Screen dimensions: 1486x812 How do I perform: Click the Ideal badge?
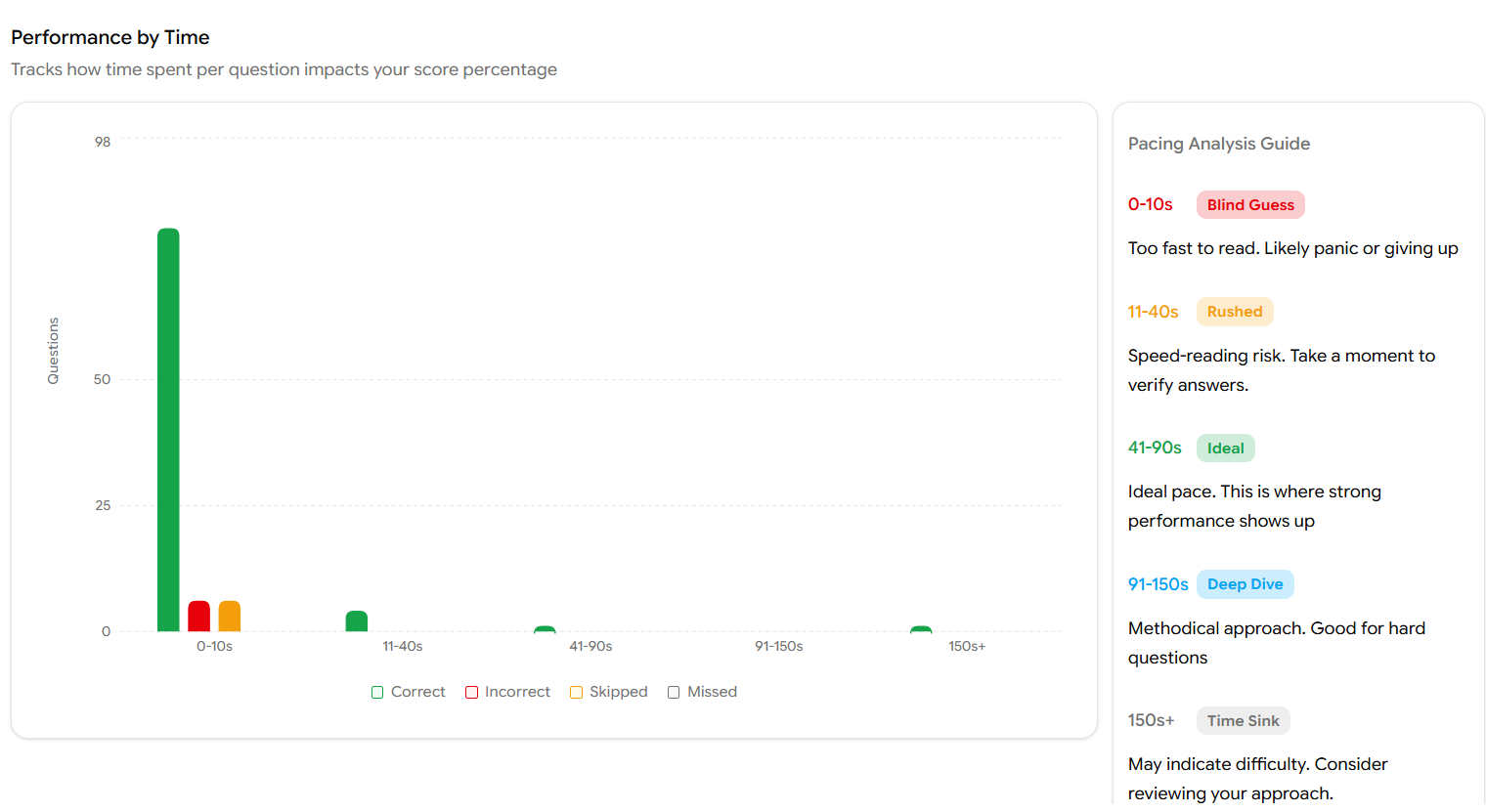(1225, 449)
